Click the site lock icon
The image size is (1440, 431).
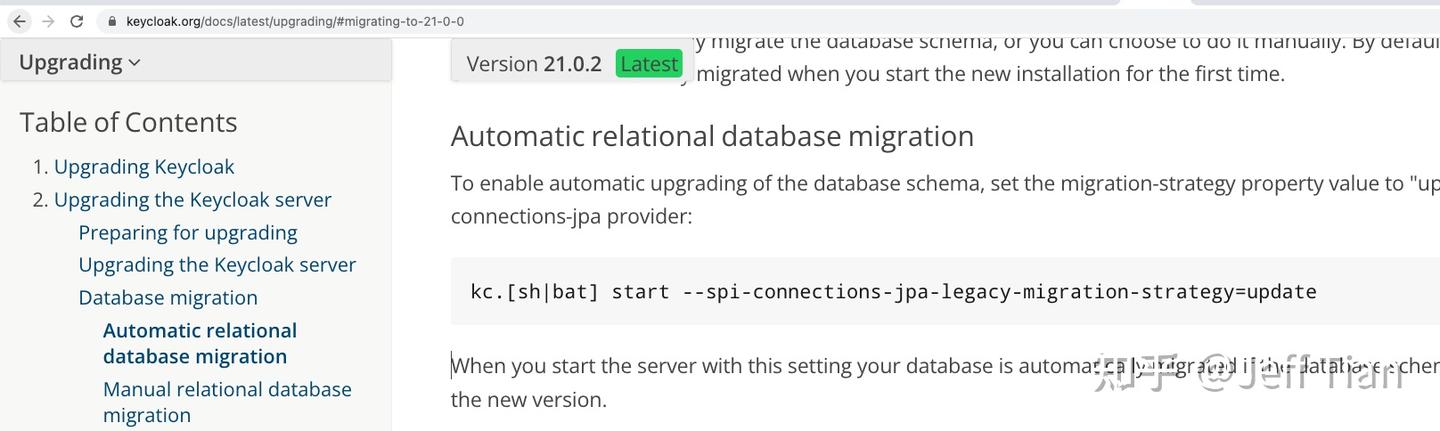(111, 21)
